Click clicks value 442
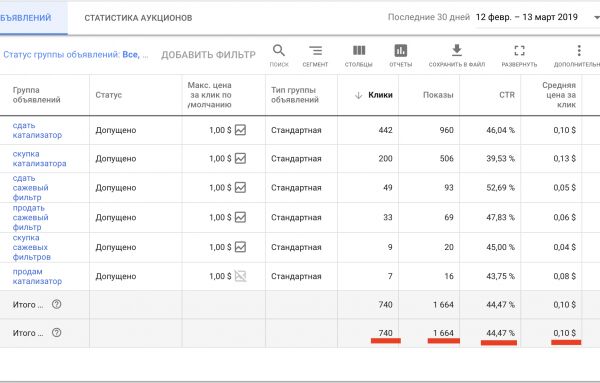 (x=385, y=130)
